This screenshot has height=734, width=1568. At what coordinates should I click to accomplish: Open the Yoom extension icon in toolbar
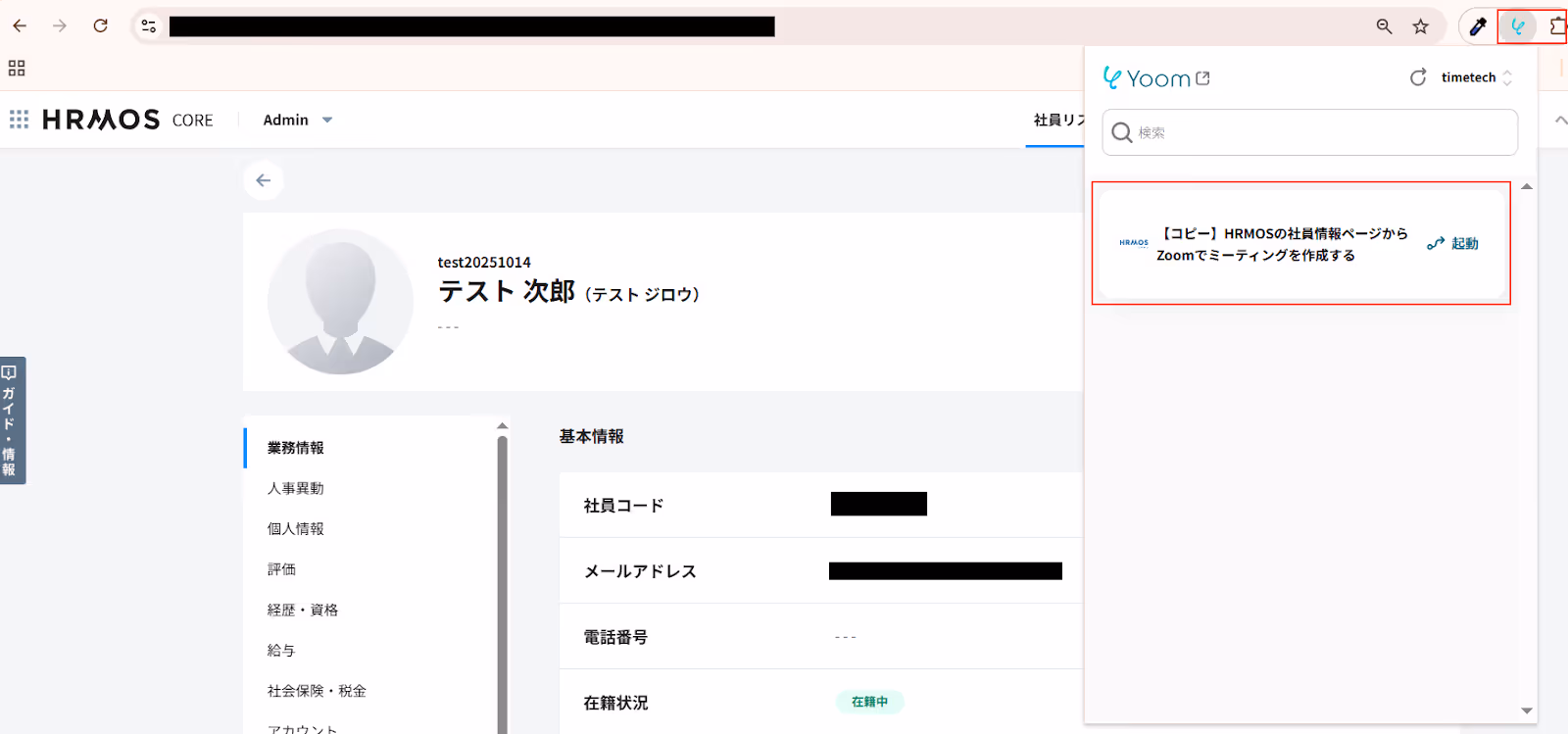(x=1517, y=26)
